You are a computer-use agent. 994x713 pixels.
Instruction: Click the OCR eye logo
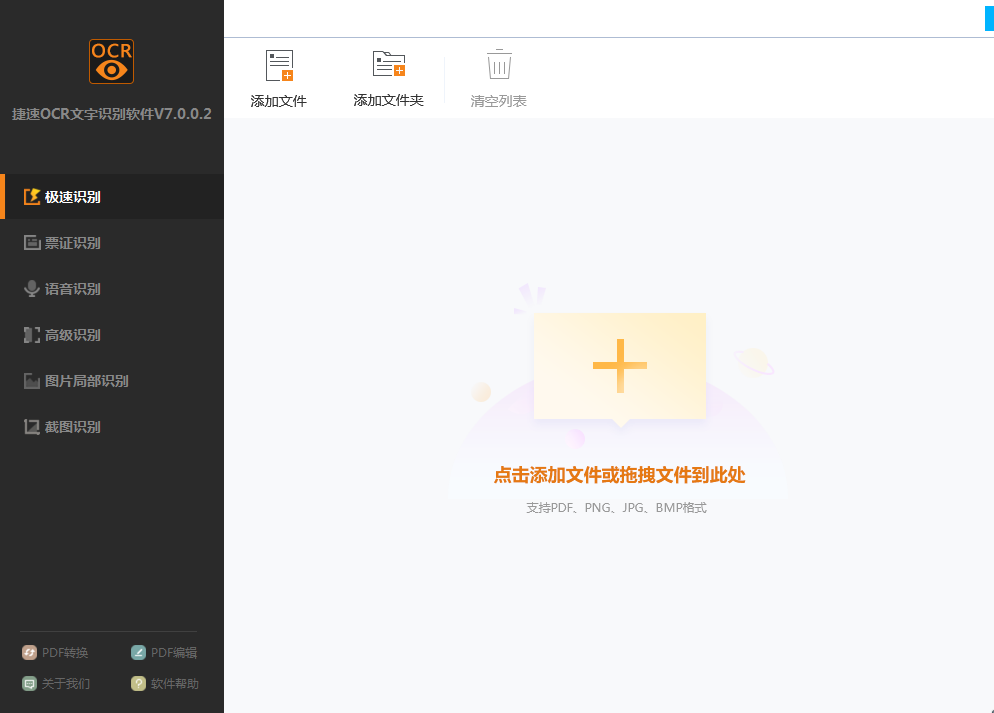click(111, 61)
